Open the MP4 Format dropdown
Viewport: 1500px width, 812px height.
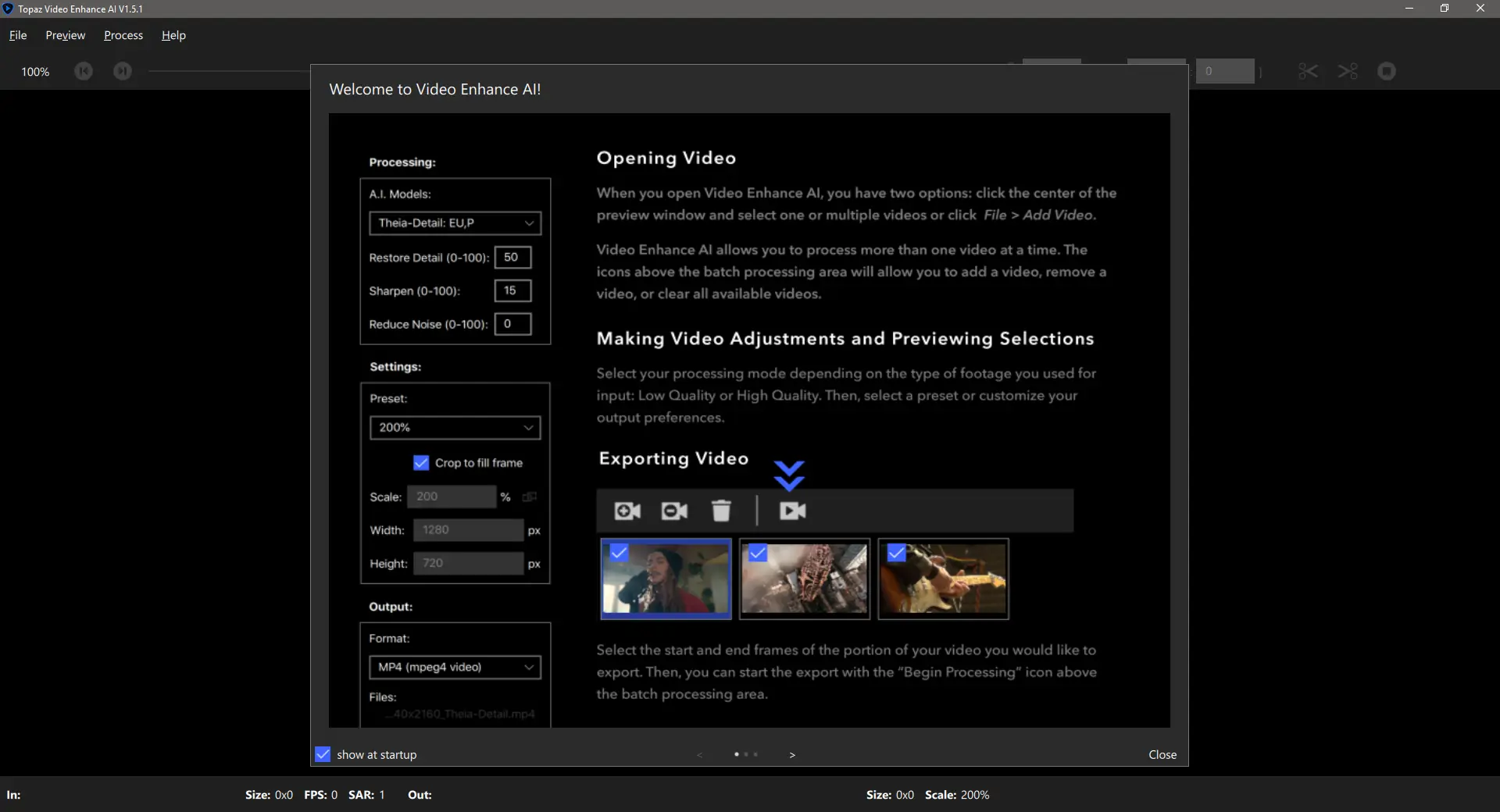coord(455,668)
